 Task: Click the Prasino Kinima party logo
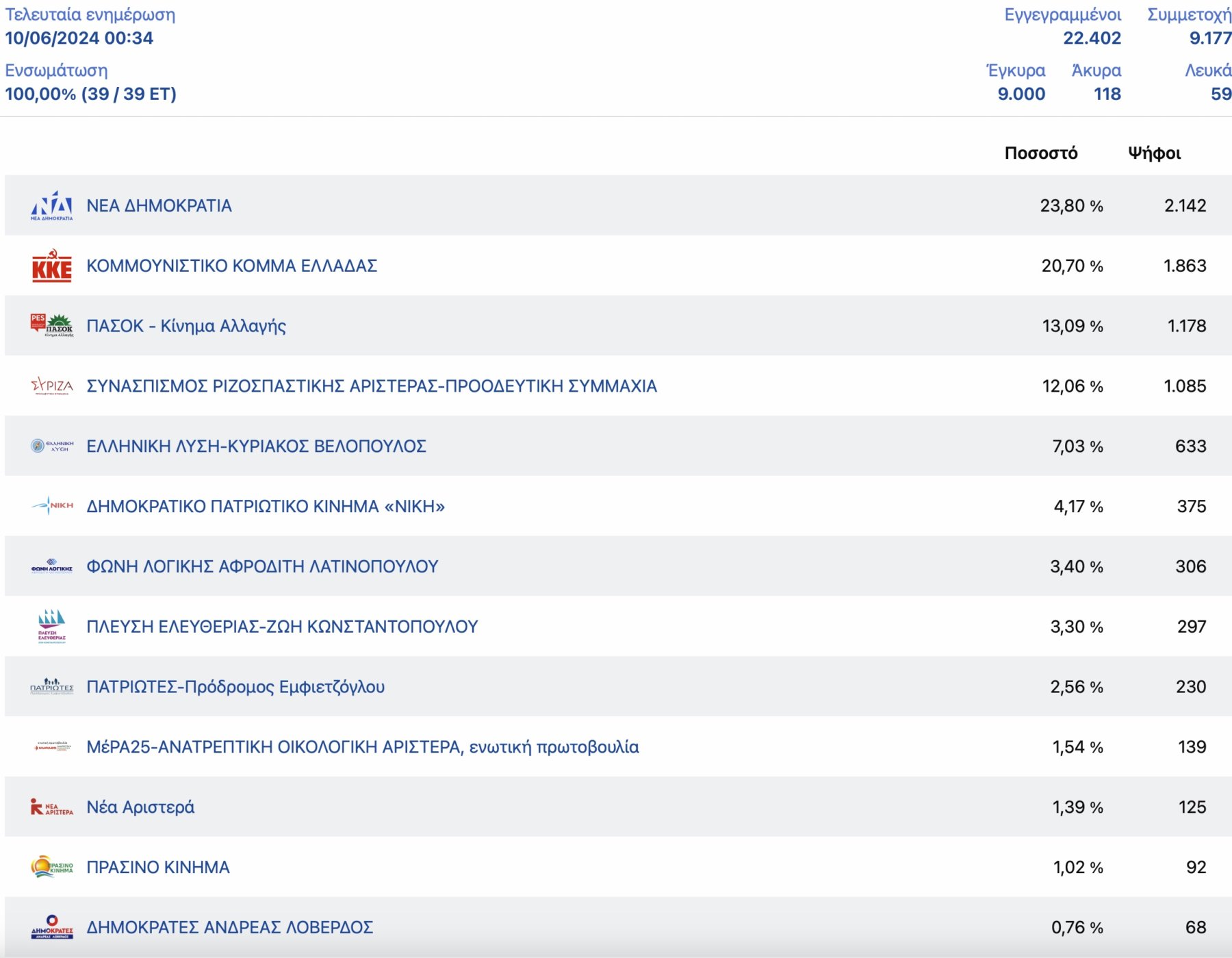click(x=52, y=867)
